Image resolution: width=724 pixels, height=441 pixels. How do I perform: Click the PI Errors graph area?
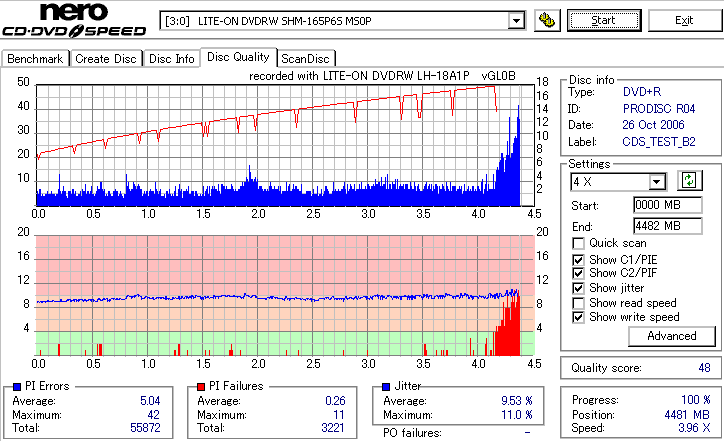click(285, 145)
